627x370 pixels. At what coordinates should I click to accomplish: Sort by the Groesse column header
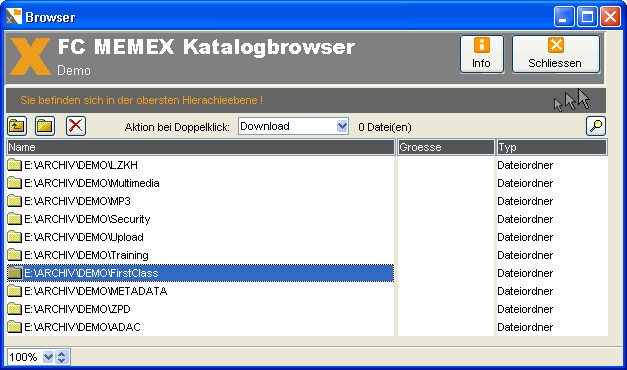[446, 147]
